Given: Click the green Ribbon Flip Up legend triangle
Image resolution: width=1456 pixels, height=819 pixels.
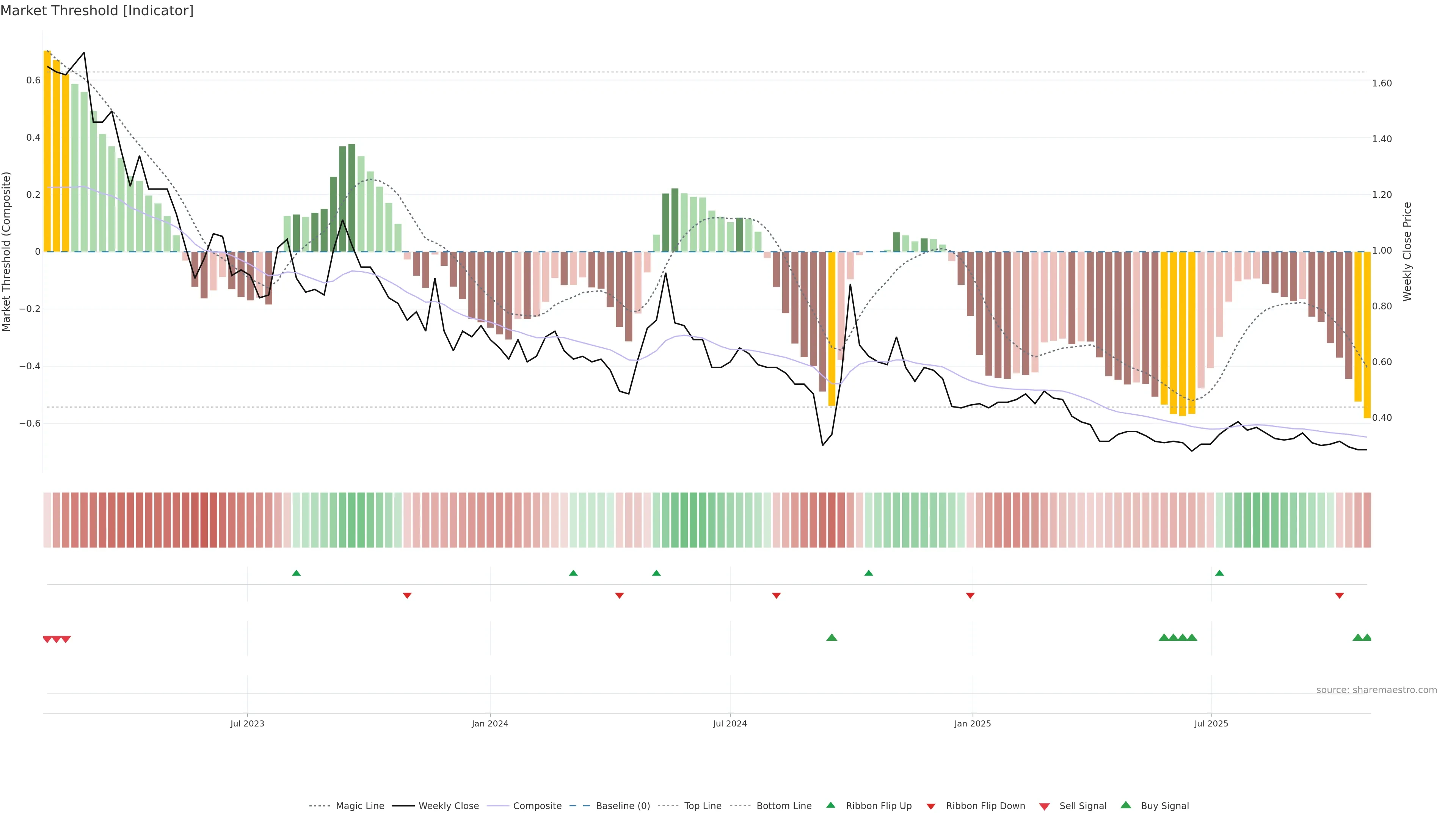Looking at the screenshot, I should click(830, 805).
